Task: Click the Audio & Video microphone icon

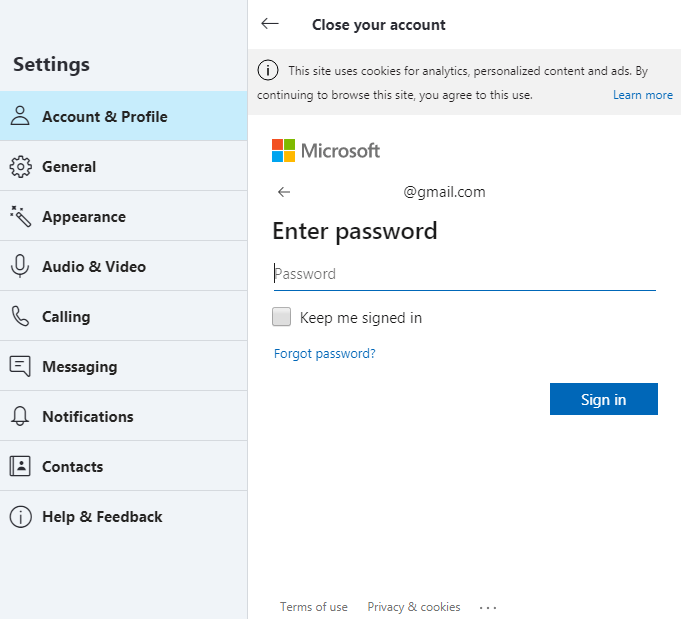Action: pyautogui.click(x=20, y=266)
